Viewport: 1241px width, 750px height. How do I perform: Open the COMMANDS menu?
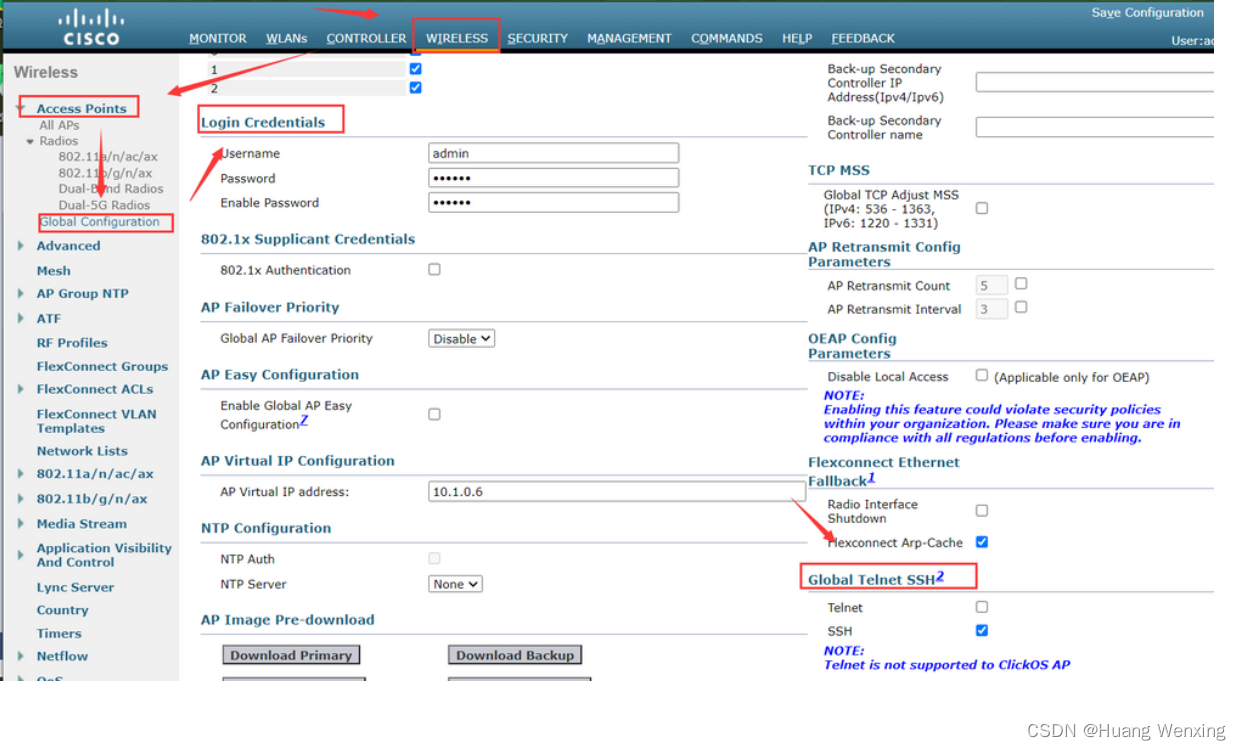coord(727,38)
